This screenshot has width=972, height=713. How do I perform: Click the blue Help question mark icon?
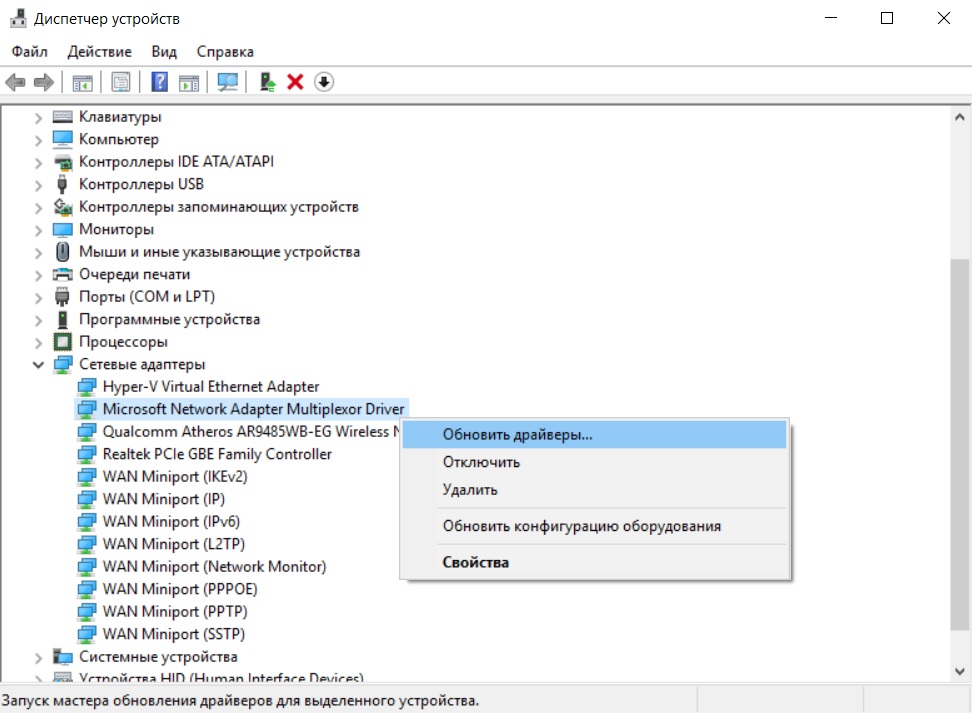[x=159, y=82]
